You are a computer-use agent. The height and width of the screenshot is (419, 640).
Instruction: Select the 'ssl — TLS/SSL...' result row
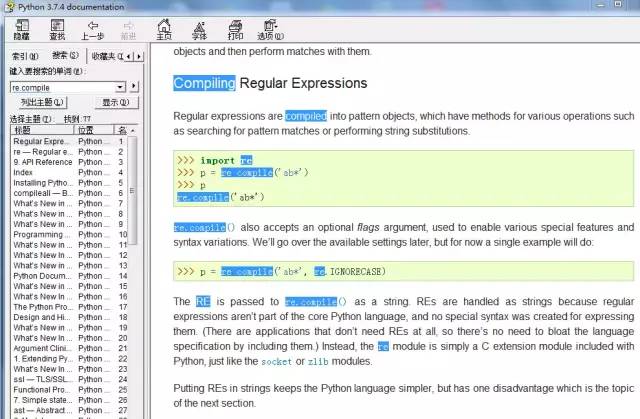tap(69, 379)
